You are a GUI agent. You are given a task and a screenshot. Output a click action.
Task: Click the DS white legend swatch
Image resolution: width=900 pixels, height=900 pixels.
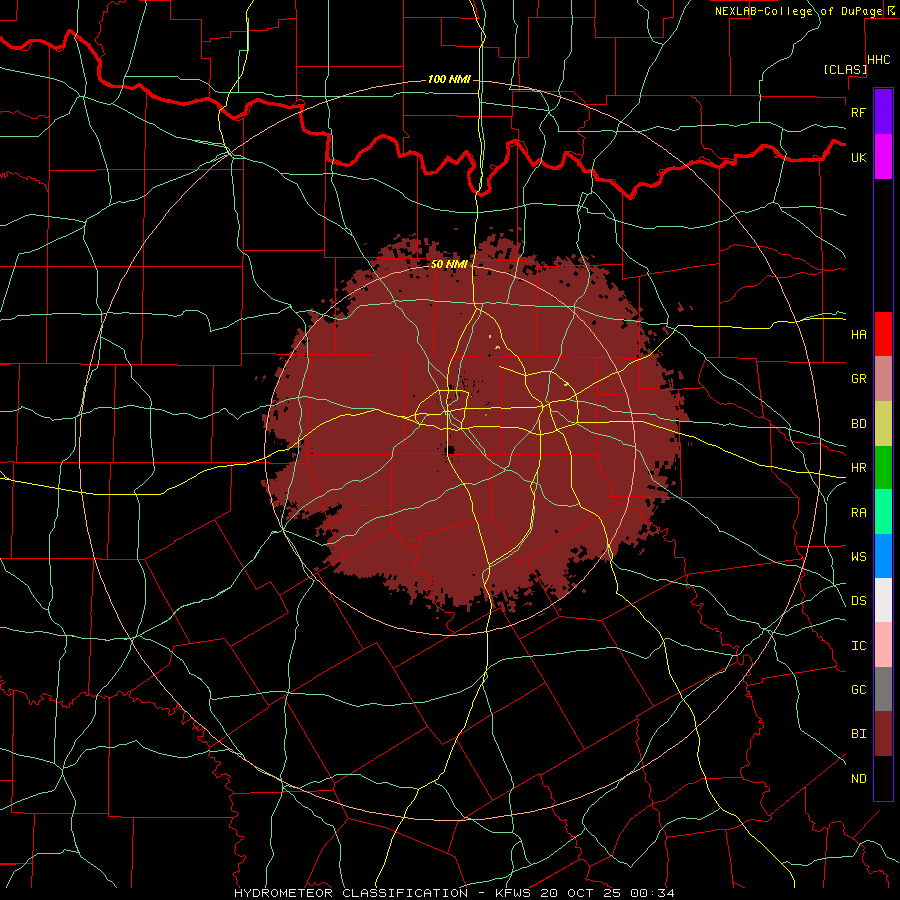click(x=883, y=600)
